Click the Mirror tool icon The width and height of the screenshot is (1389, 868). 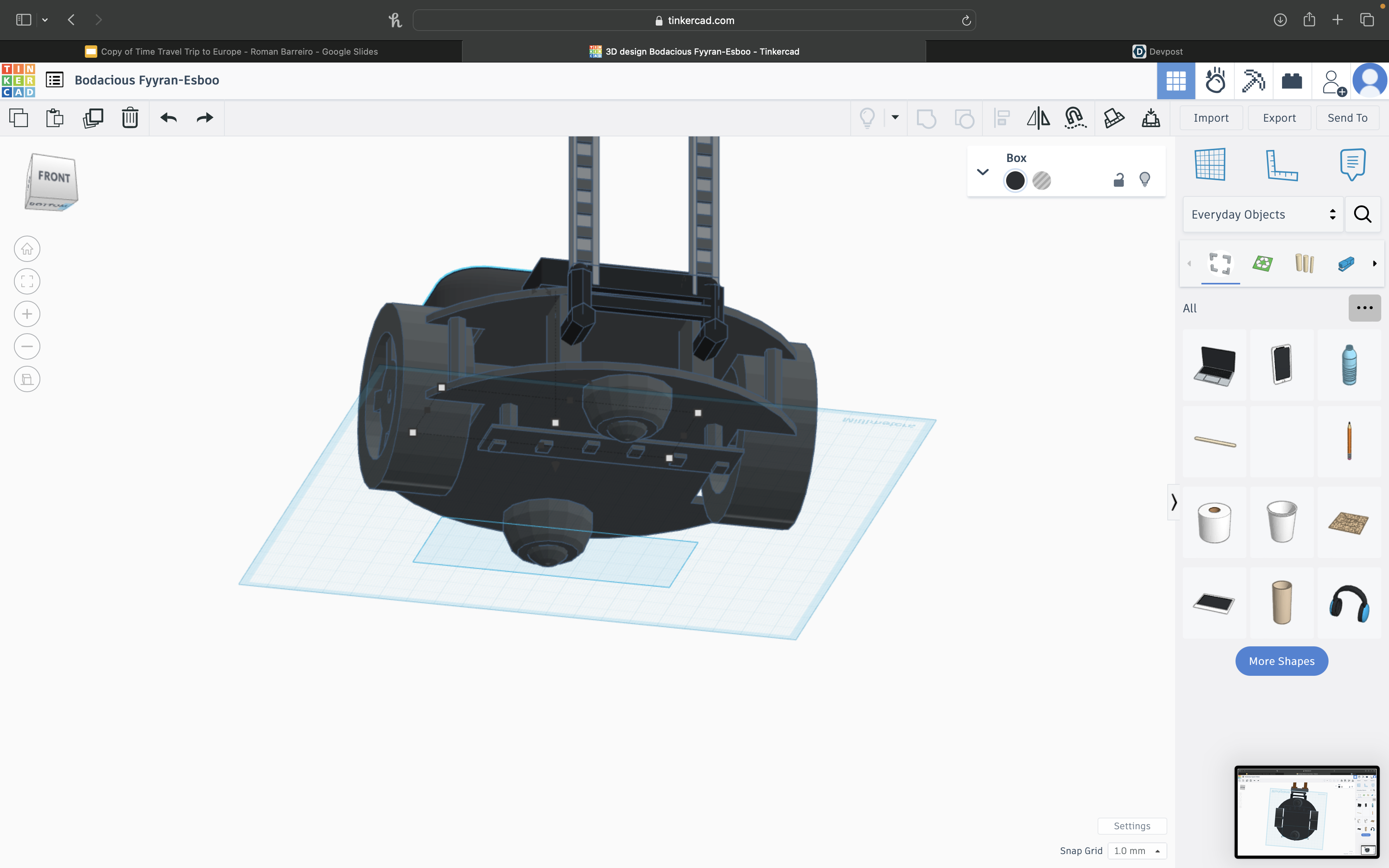1038,118
